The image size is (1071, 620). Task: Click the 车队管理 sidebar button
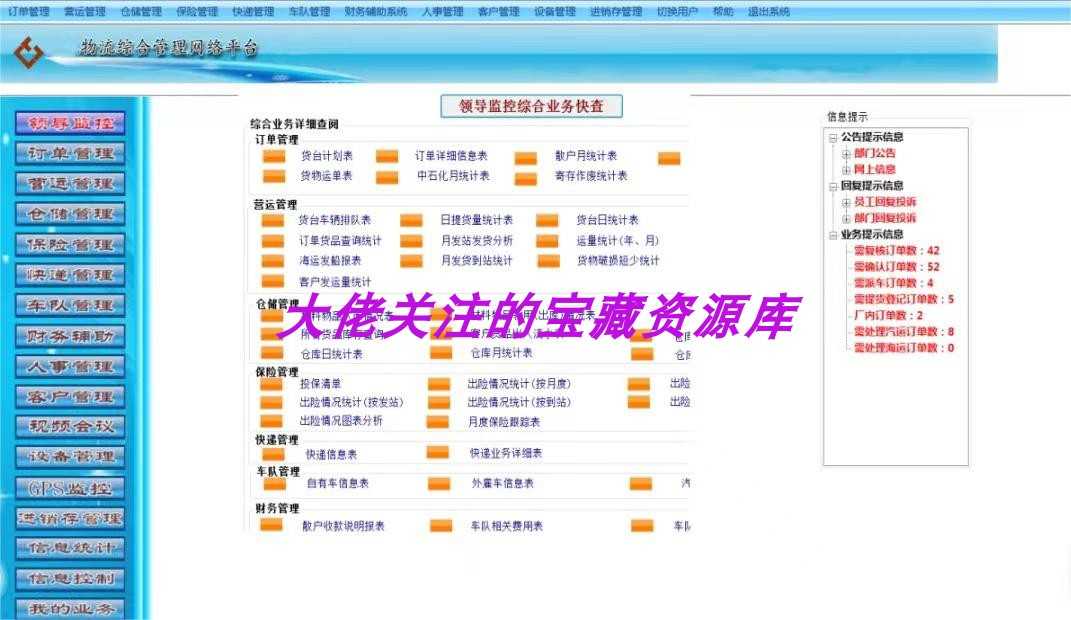pyautogui.click(x=70, y=305)
